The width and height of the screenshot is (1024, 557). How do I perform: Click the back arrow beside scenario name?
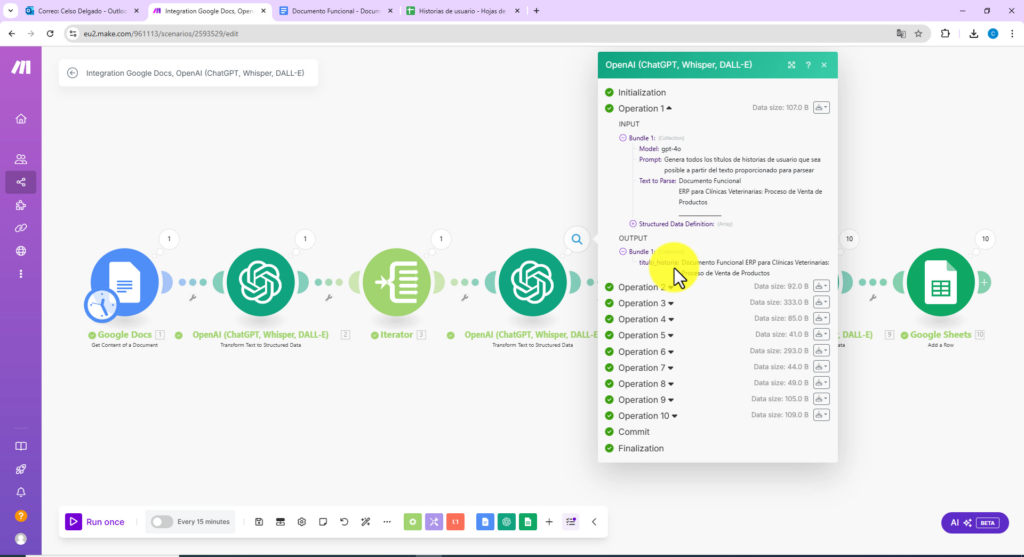click(73, 73)
